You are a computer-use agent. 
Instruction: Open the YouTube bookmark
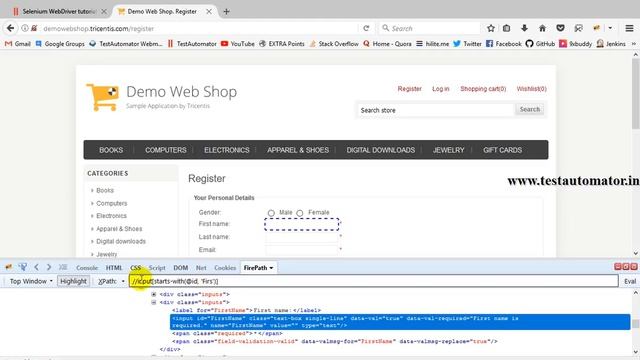[x=238, y=44]
